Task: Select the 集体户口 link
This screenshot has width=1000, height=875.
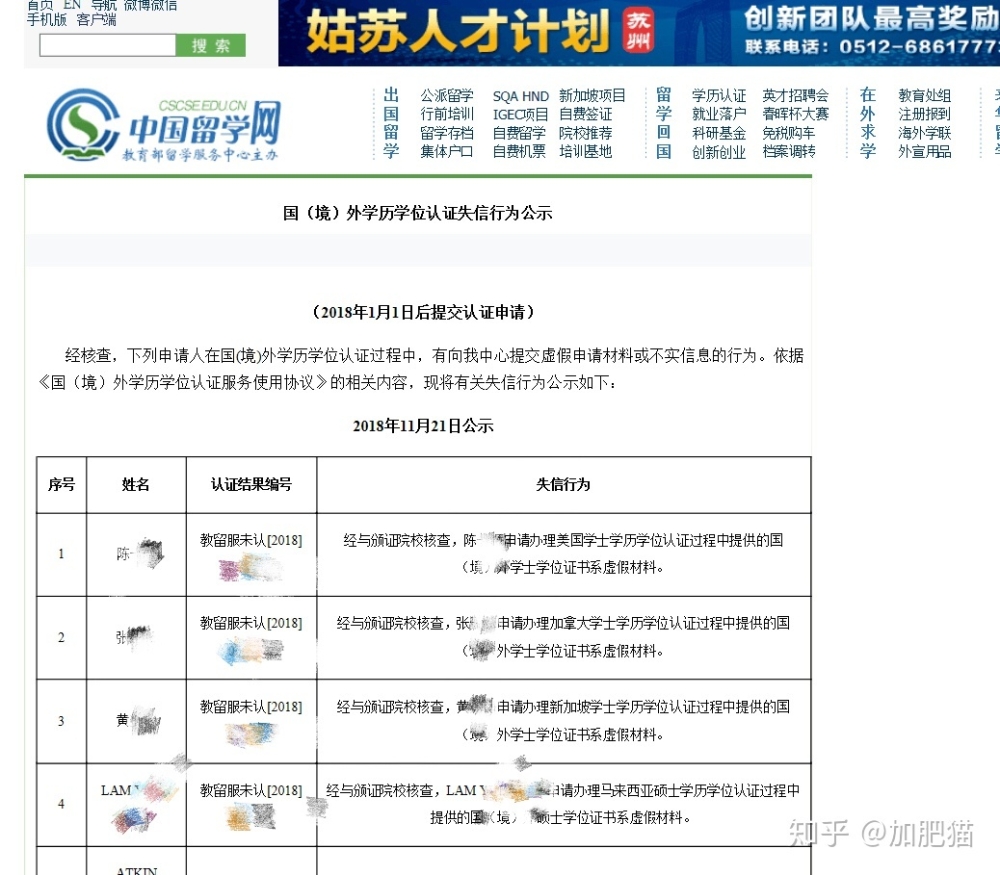Action: (446, 151)
